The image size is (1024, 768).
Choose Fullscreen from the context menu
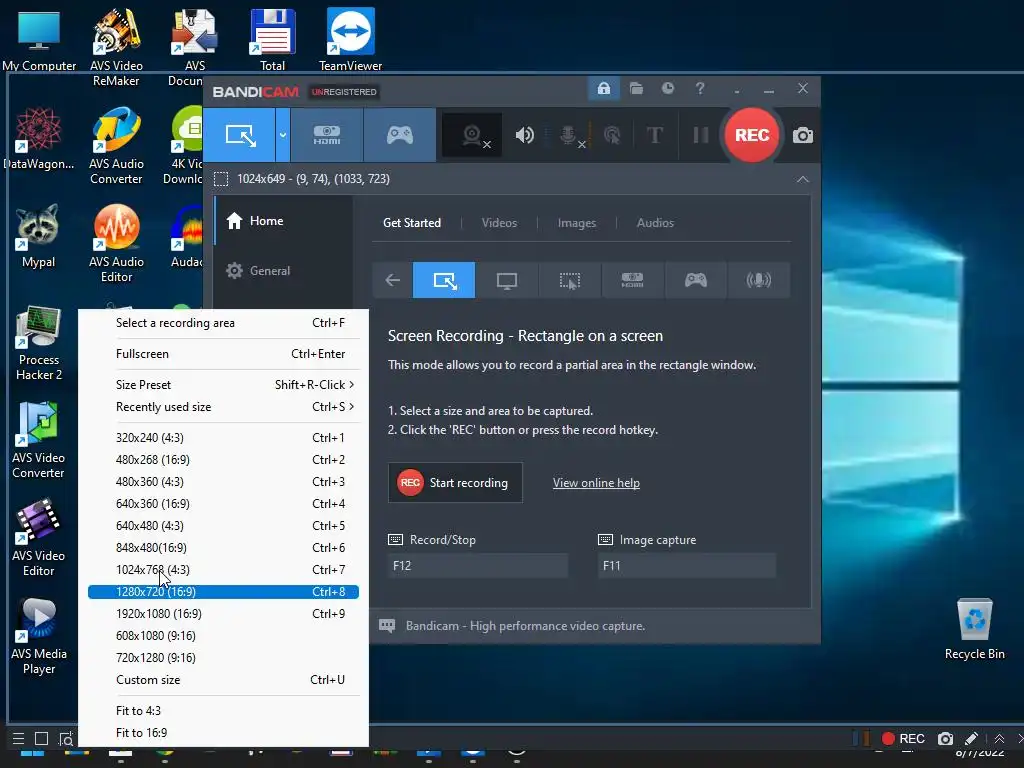223,353
